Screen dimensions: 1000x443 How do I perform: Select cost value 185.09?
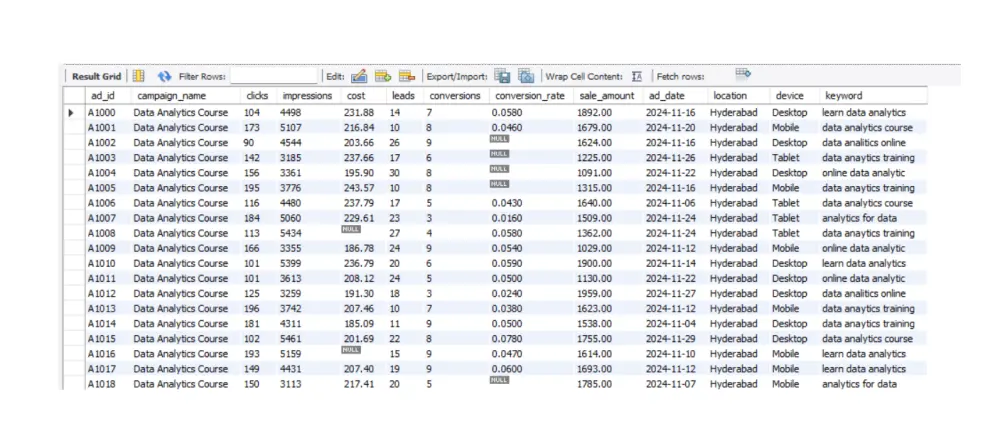[359, 324]
